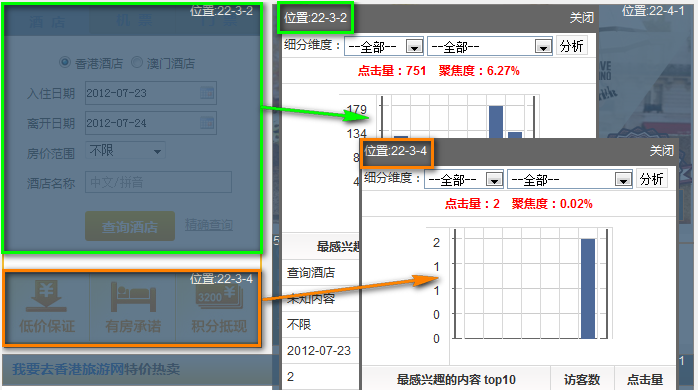
Task: Open calendar icon for 离开日期
Action: pos(207,123)
